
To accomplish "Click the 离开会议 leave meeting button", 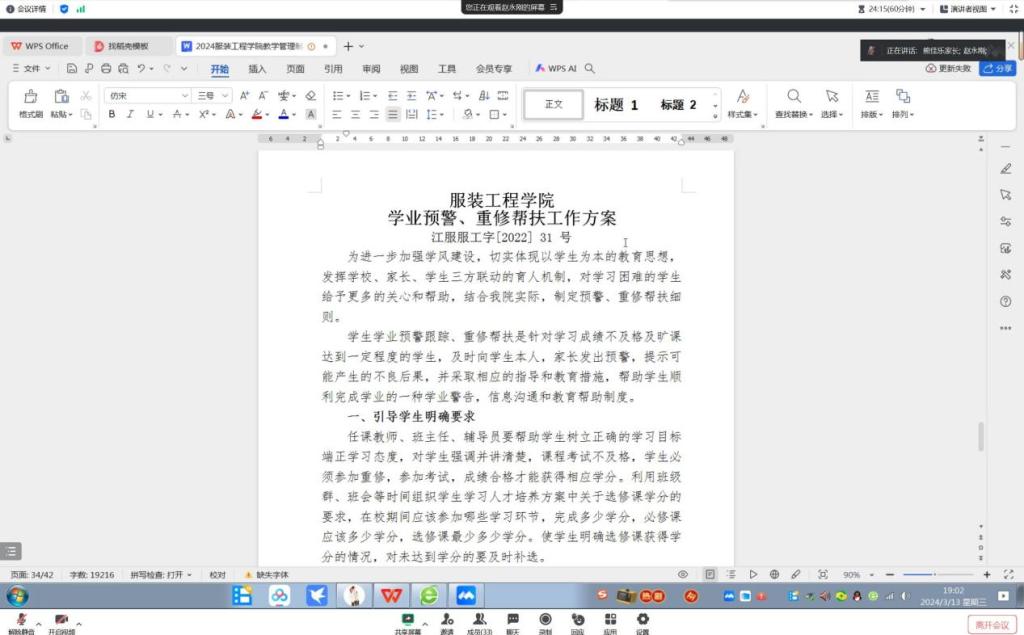I will point(991,625).
